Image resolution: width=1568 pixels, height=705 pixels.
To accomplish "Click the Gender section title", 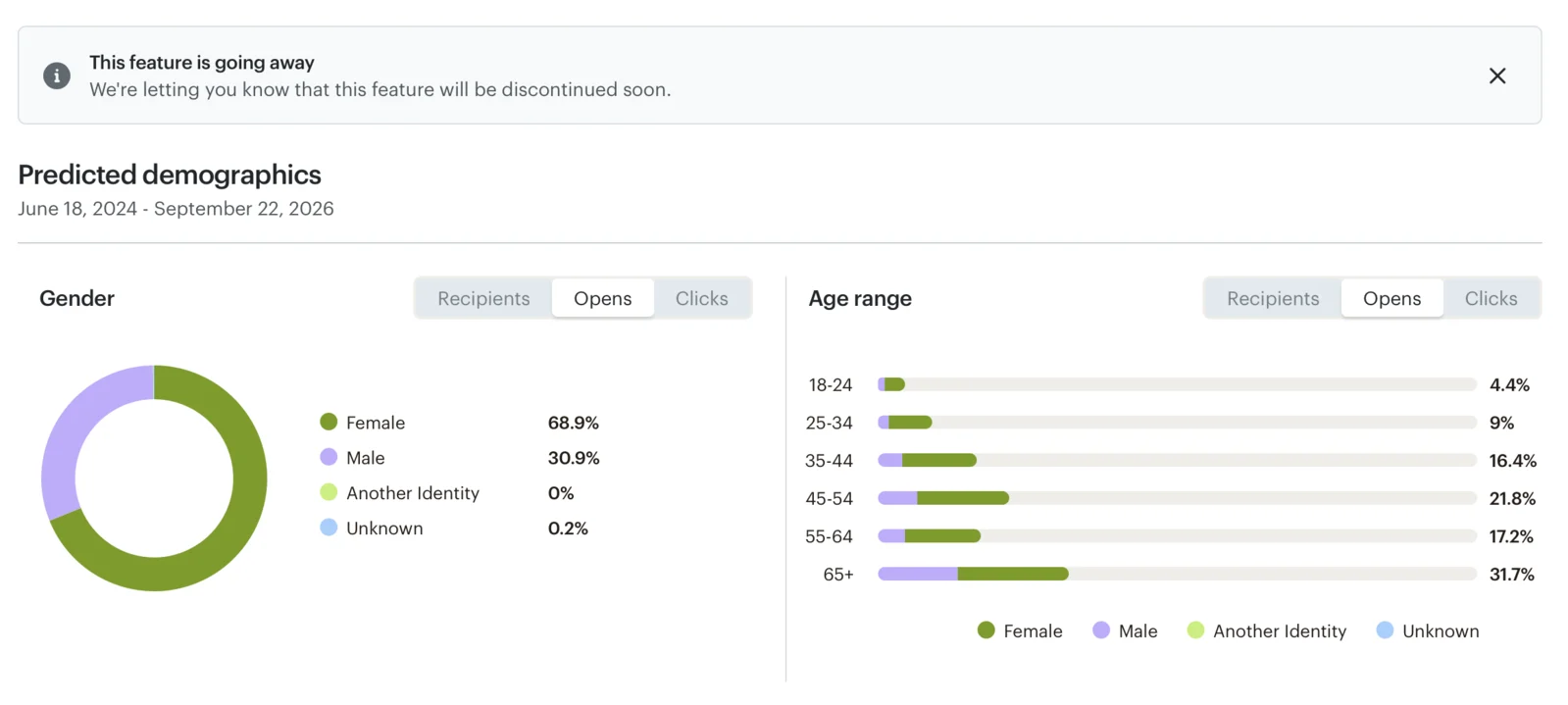I will tap(76, 298).
